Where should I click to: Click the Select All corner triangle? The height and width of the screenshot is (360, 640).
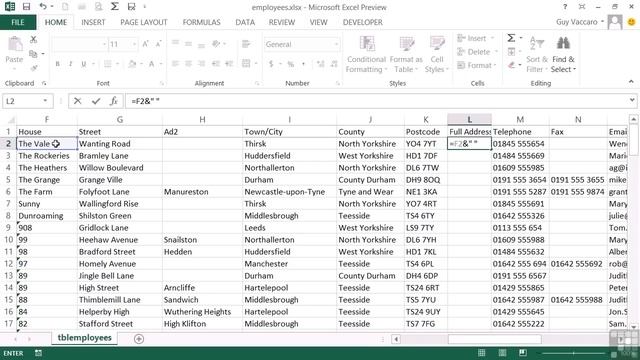coord(11,120)
